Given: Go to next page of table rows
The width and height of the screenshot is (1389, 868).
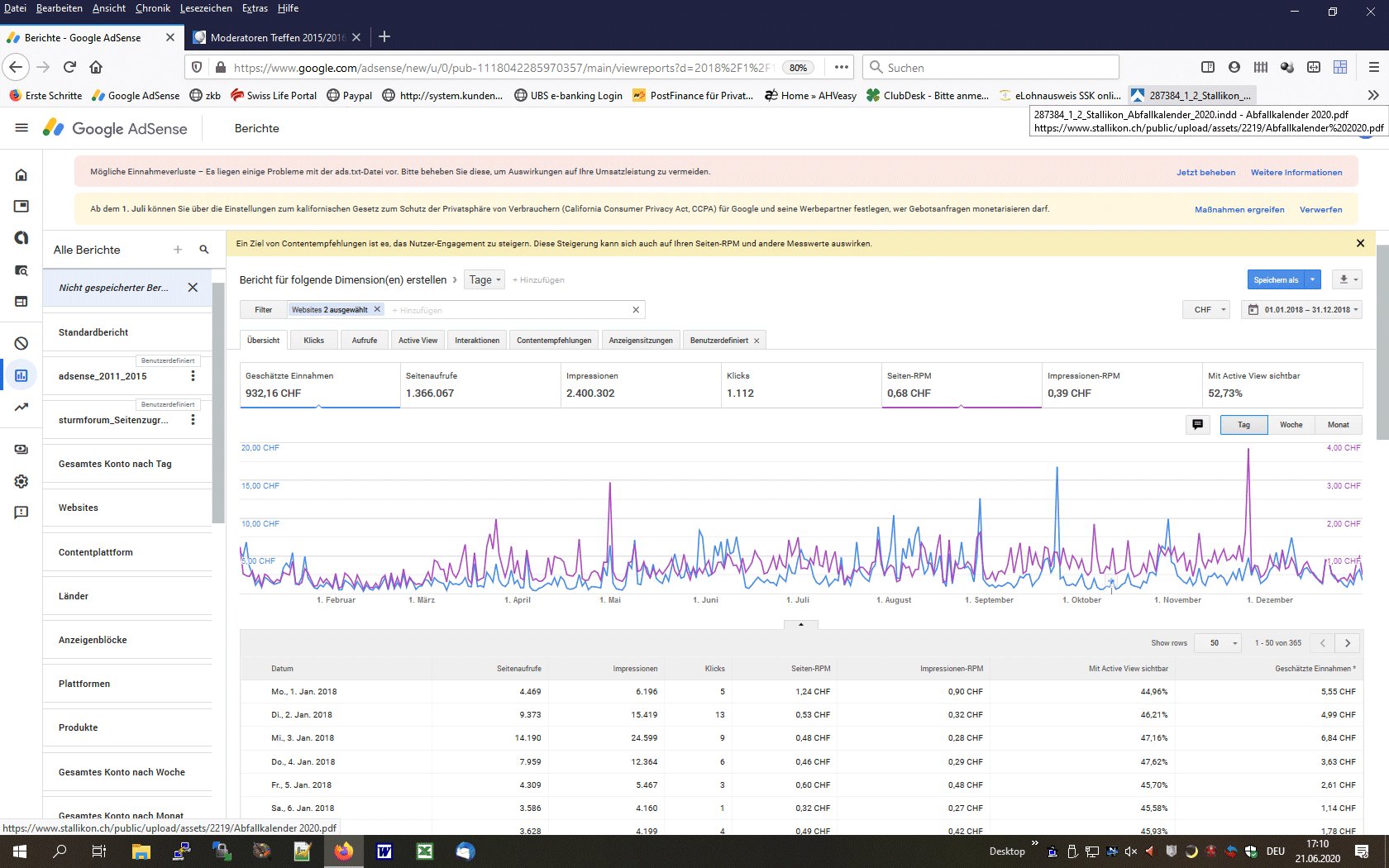Looking at the screenshot, I should coord(1348,643).
